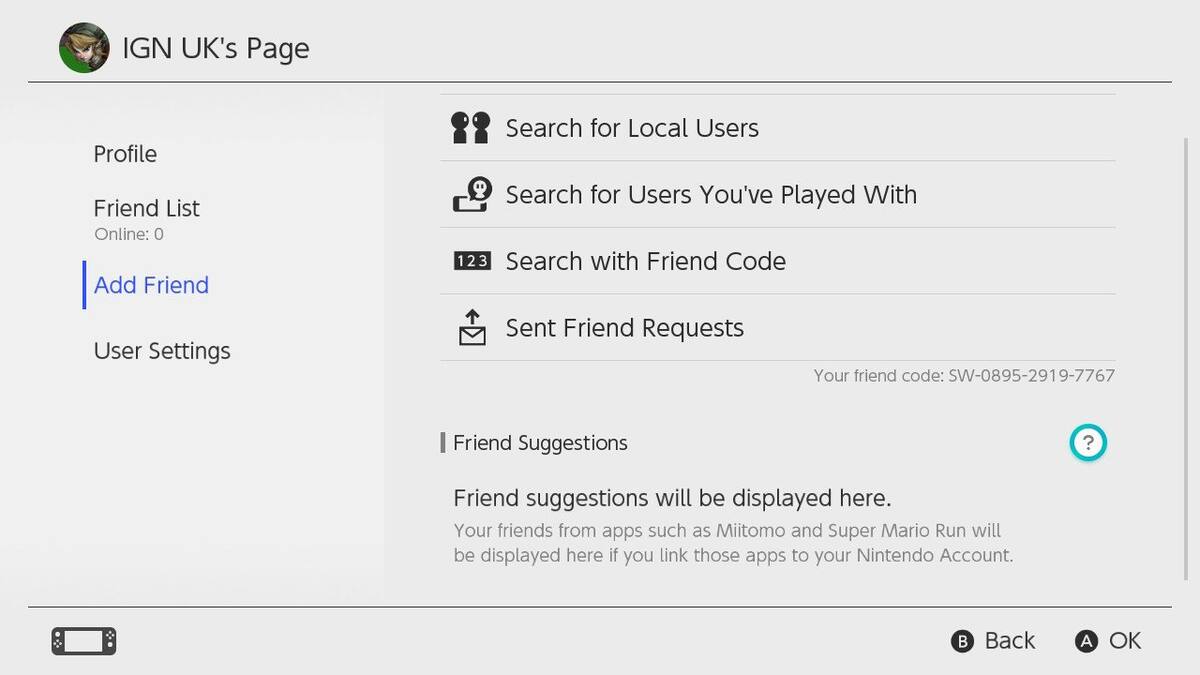This screenshot has height=675, width=1200.
Task: Open the friend suggestions help icon
Action: [1088, 442]
